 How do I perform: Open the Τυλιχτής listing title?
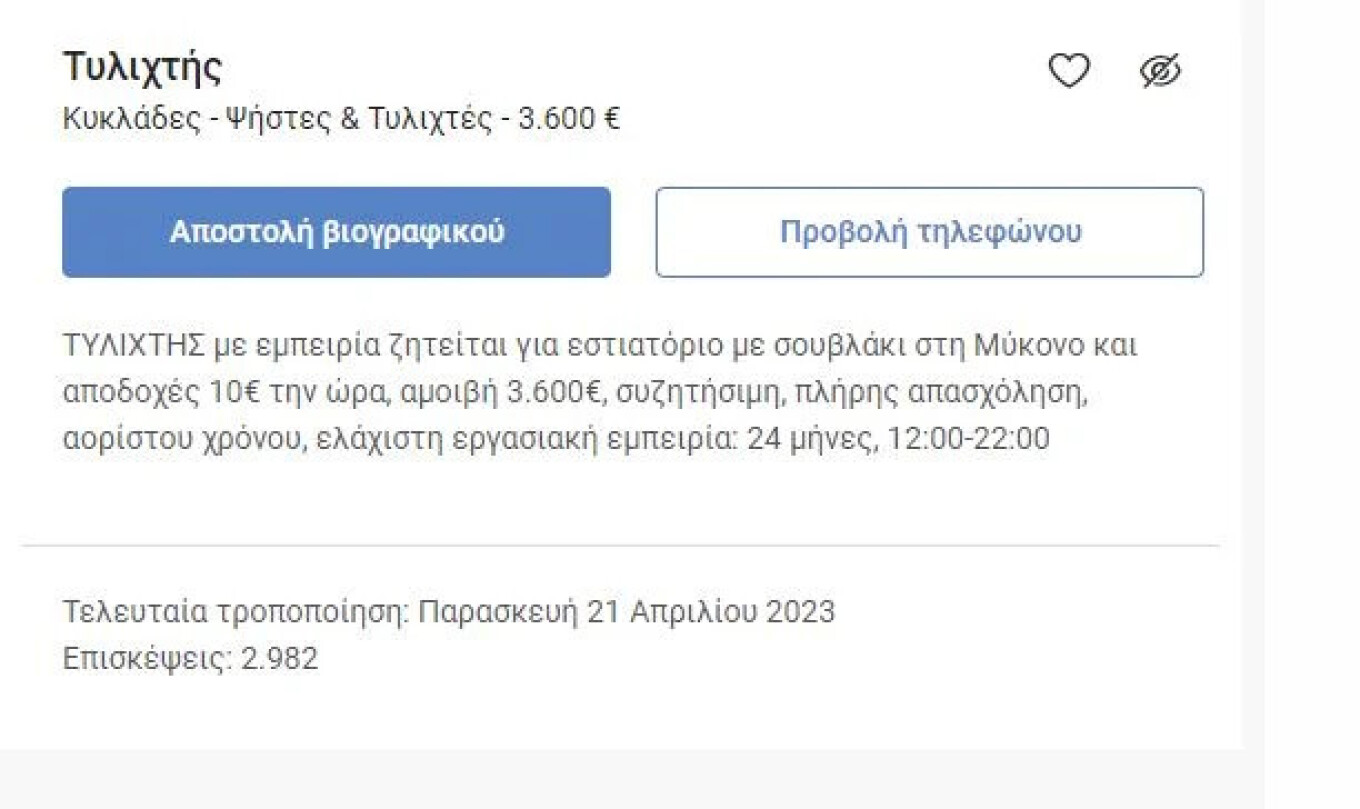coord(142,68)
